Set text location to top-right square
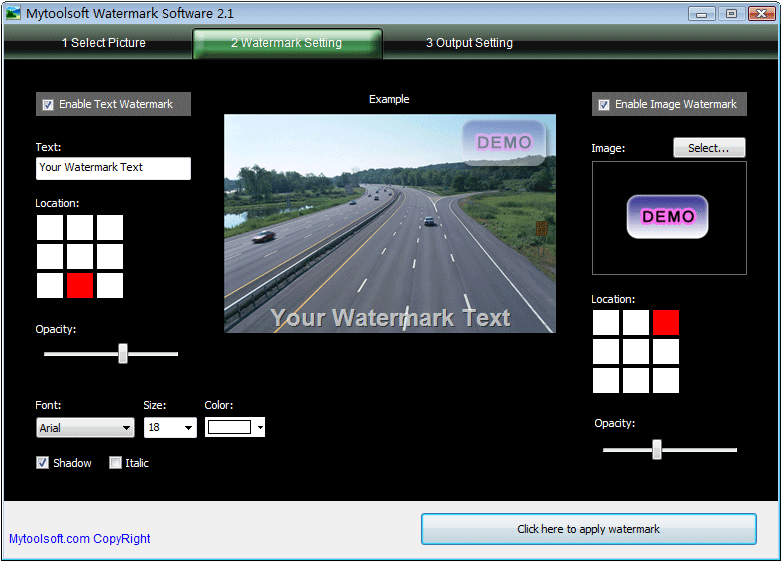The height and width of the screenshot is (562, 783). click(110, 228)
